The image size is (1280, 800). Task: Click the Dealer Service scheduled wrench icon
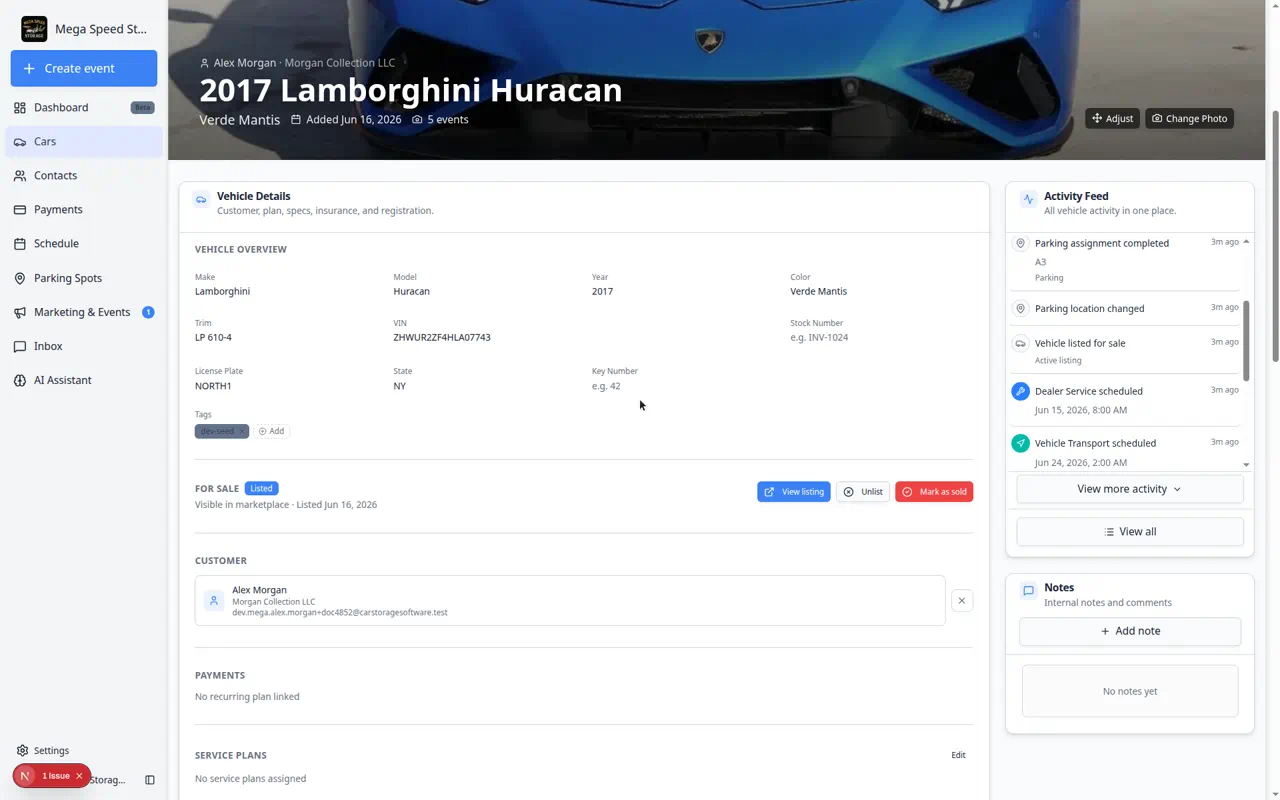coord(1020,391)
